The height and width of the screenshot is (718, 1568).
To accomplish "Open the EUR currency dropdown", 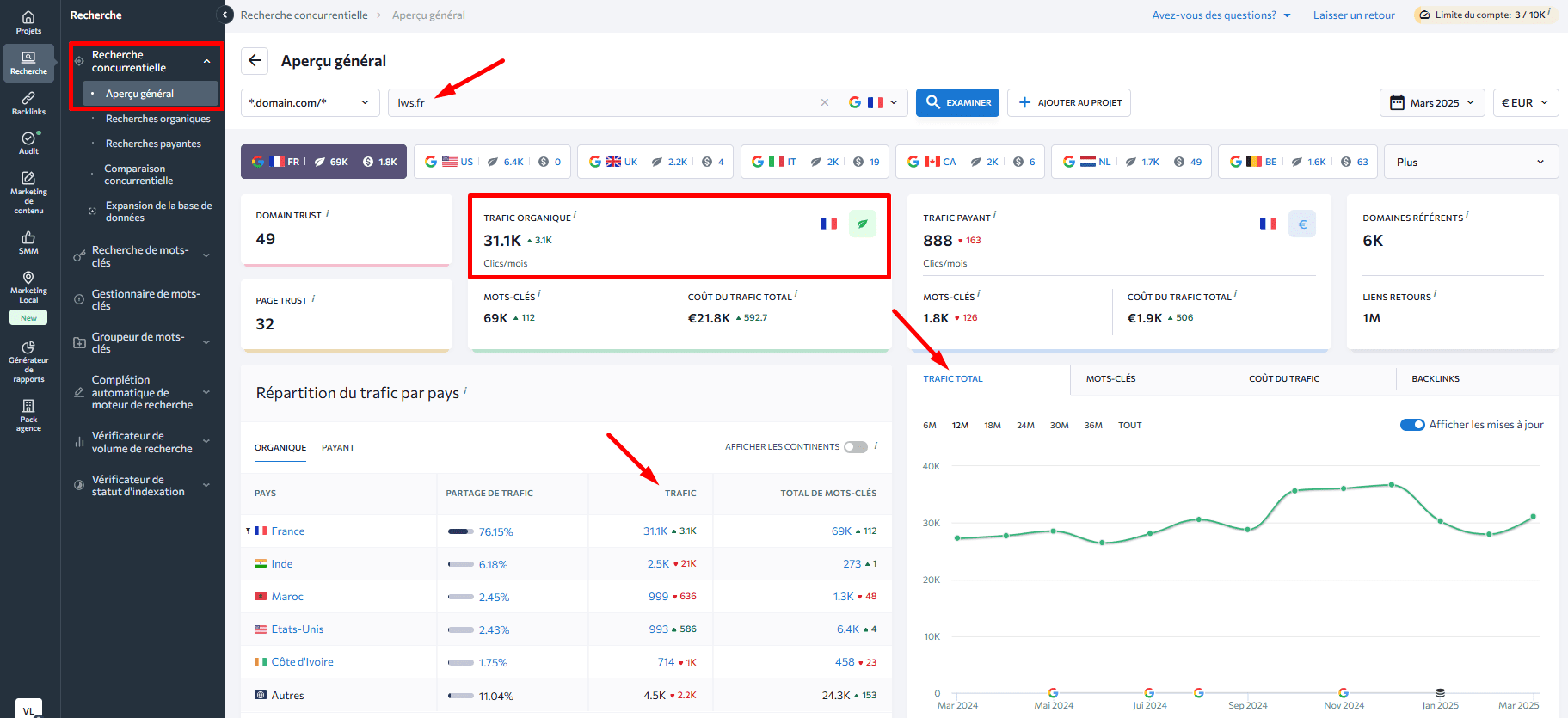I will pyautogui.click(x=1525, y=102).
